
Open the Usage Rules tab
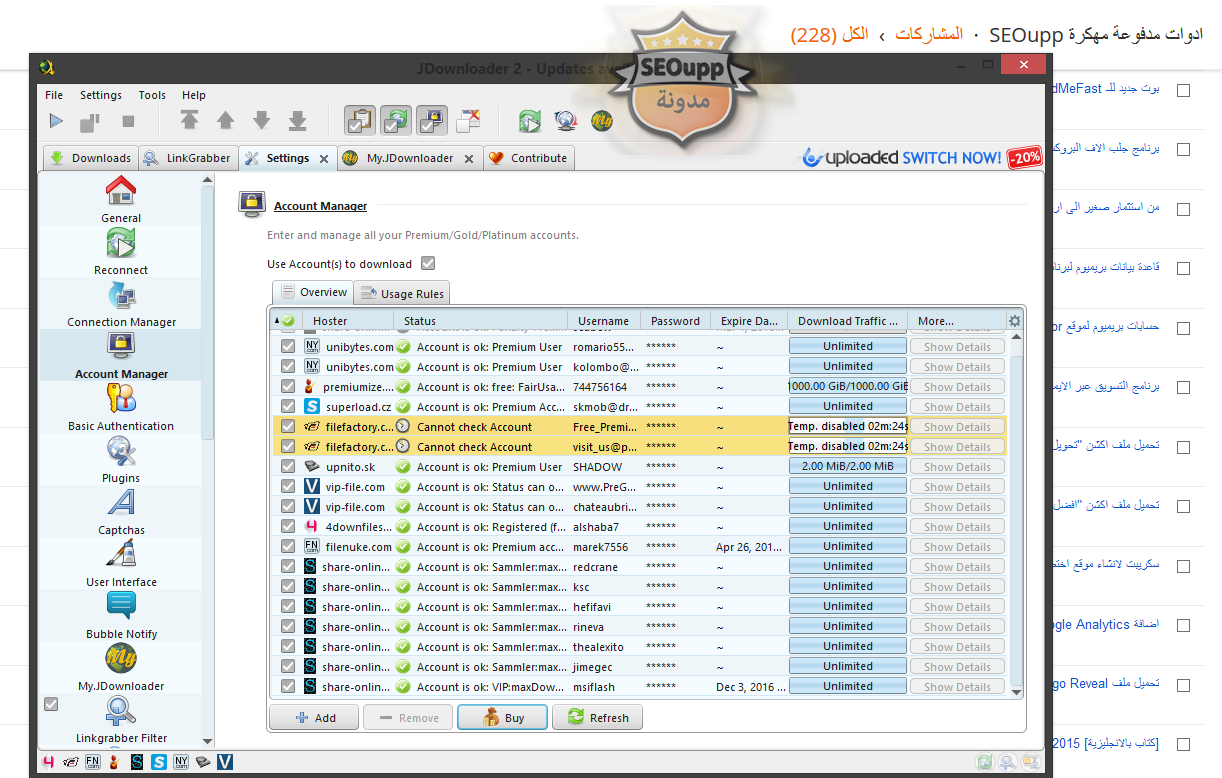click(x=402, y=294)
